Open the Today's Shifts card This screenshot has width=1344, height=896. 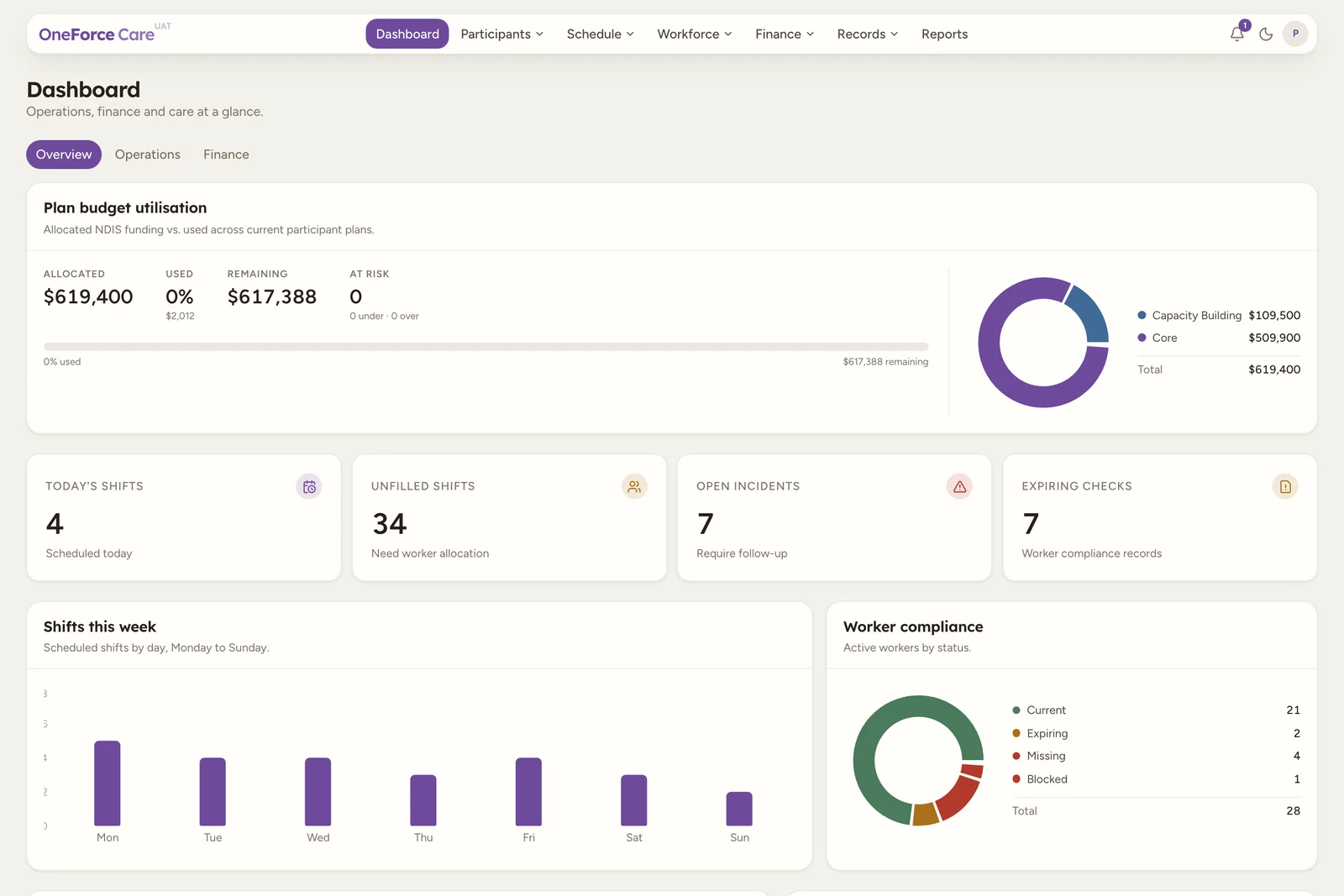184,517
